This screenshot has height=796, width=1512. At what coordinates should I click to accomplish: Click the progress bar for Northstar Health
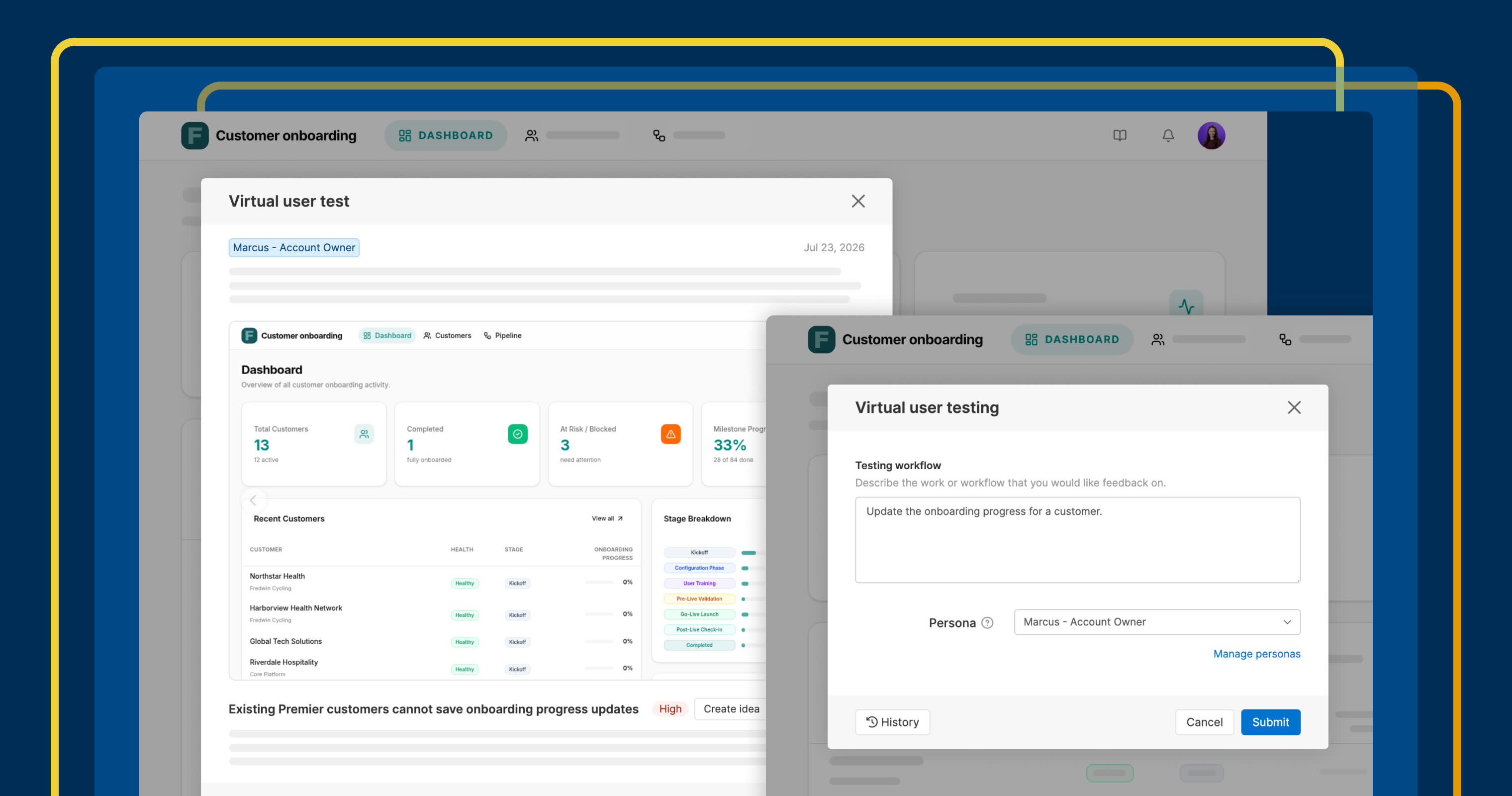tap(599, 583)
